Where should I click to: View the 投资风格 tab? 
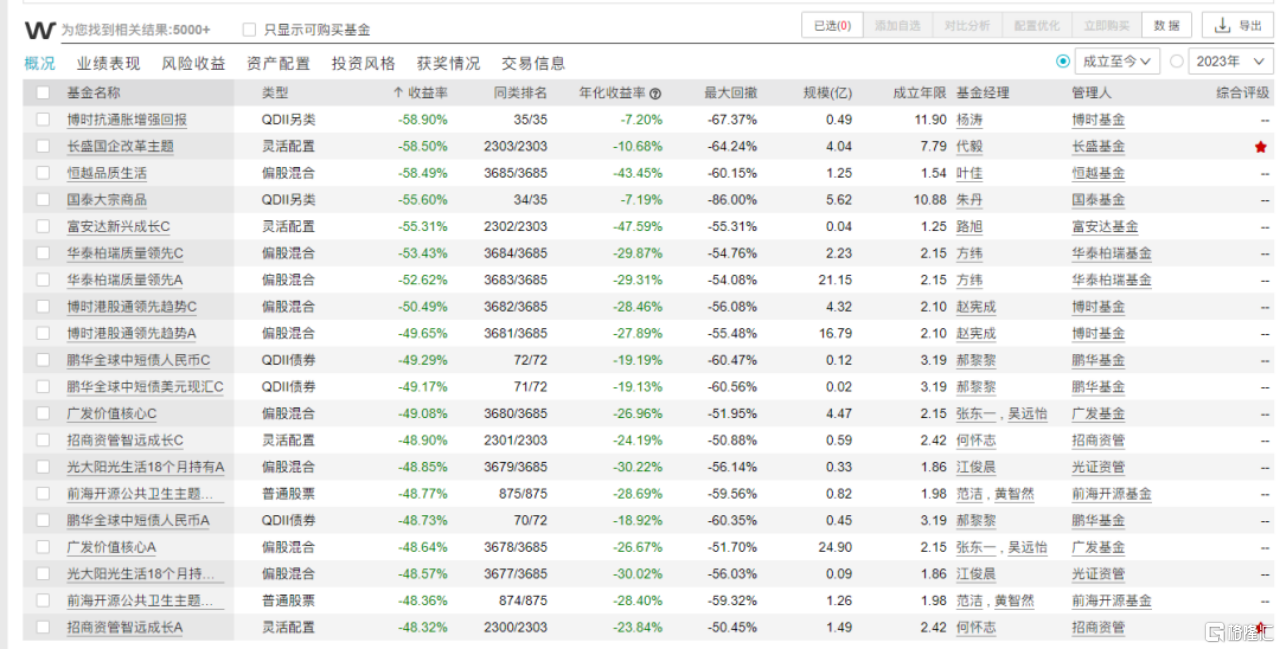tap(363, 63)
